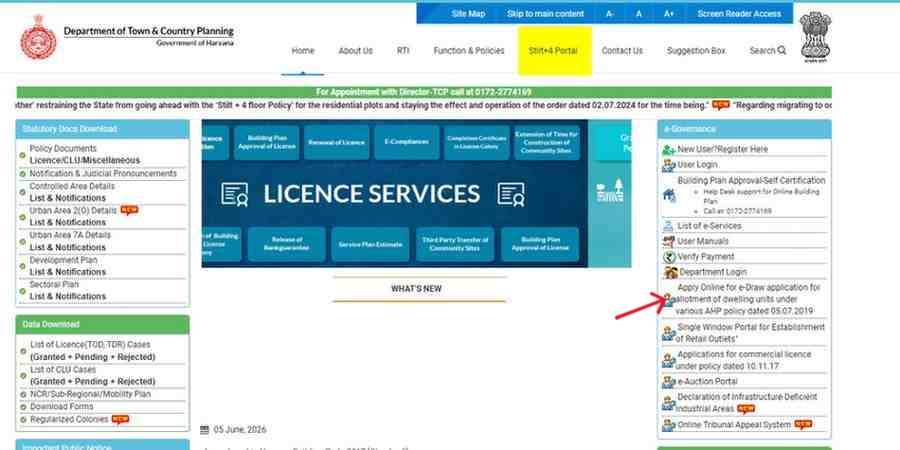Click the Site Map link

(x=468, y=14)
